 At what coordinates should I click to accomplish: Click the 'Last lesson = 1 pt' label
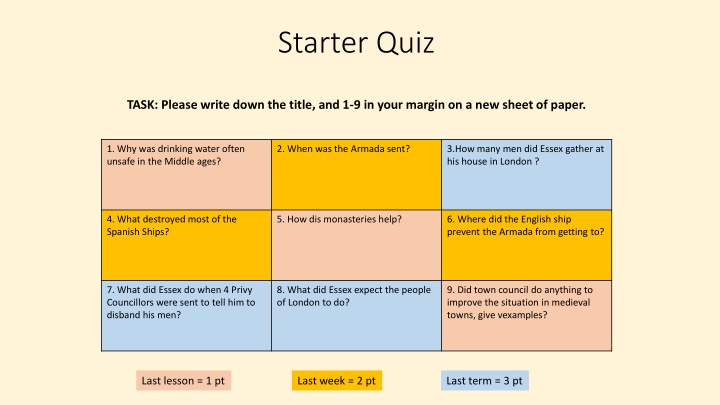(x=183, y=381)
